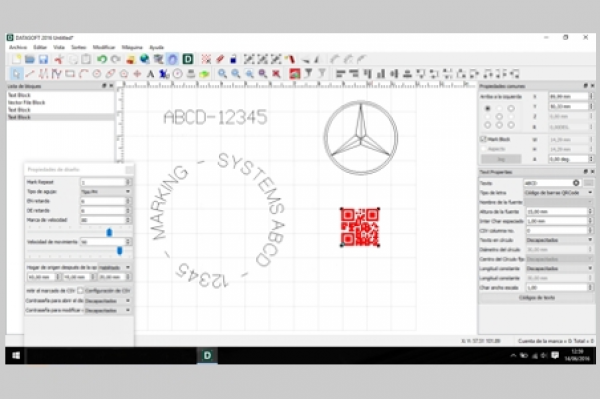Close the Text Properties panel

tap(592, 172)
